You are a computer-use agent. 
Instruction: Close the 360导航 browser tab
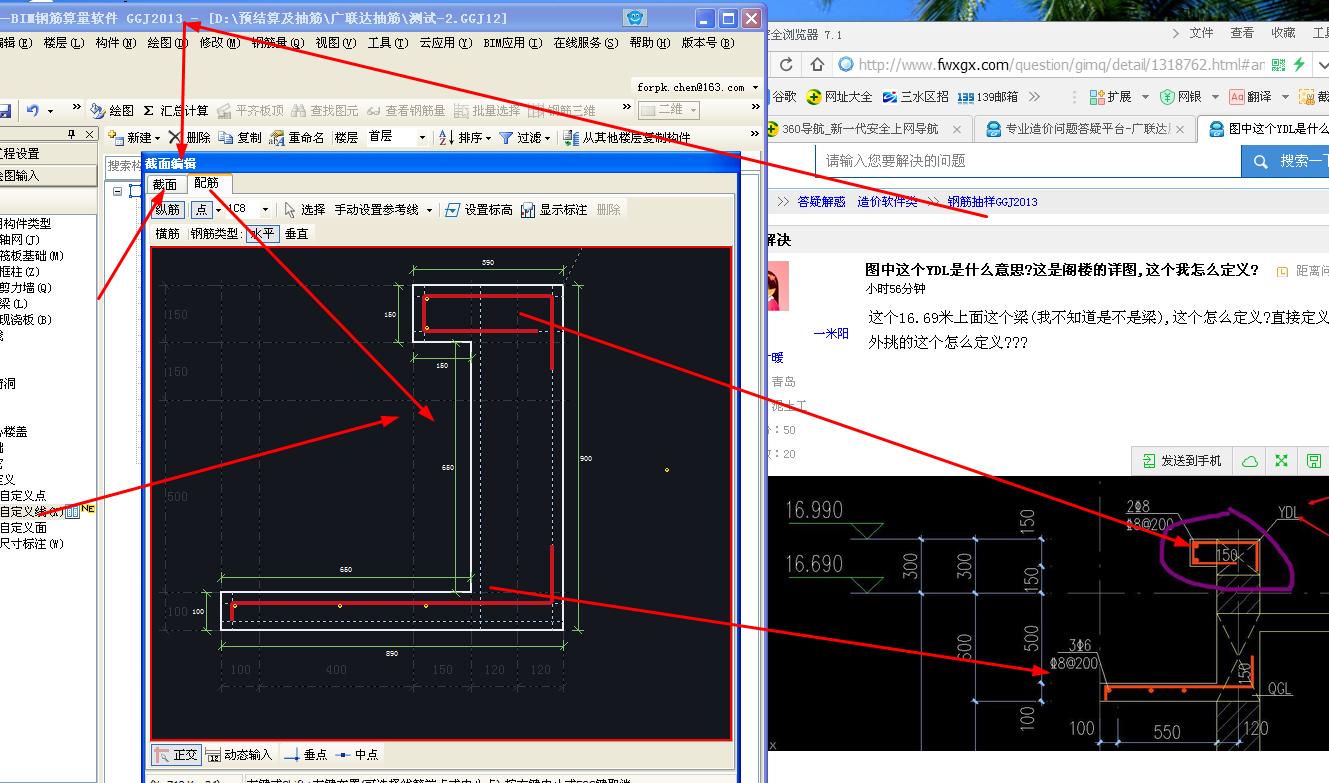pos(957,129)
